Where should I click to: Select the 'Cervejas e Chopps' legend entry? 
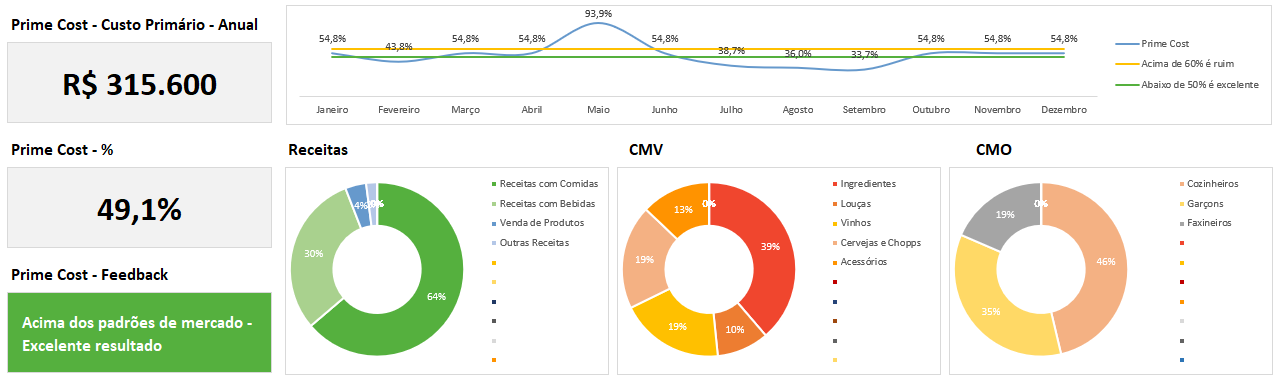click(x=877, y=242)
